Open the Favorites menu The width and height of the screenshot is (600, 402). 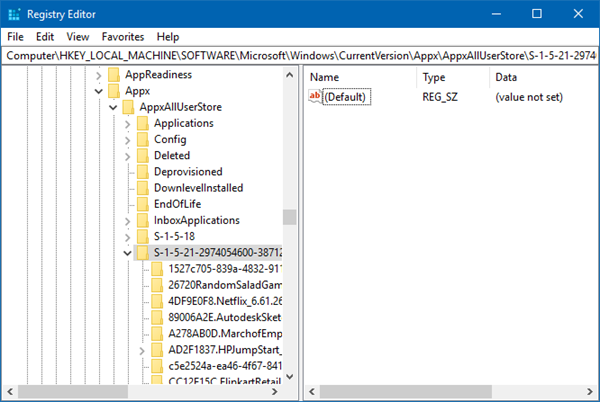pyautogui.click(x=125, y=36)
